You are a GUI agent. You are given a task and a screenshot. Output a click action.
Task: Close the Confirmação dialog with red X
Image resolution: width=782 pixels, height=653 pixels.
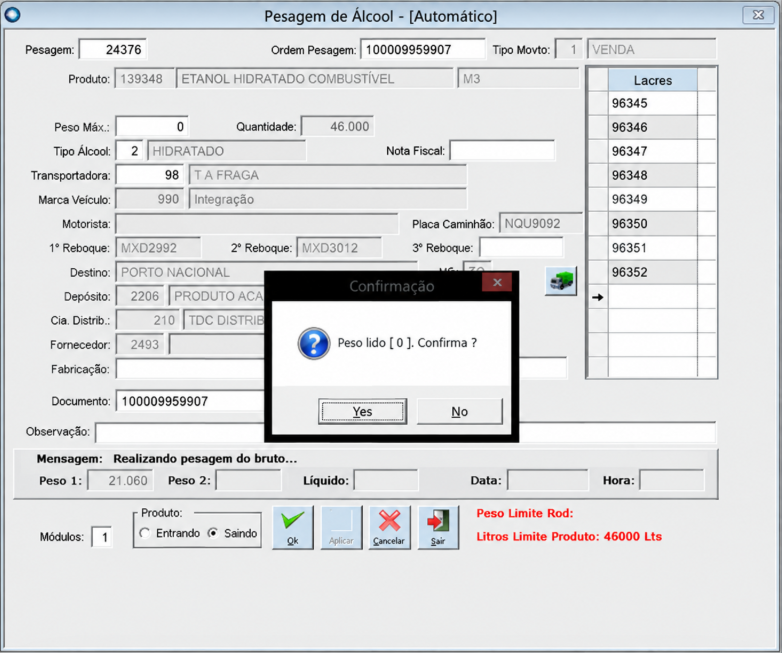click(x=497, y=282)
